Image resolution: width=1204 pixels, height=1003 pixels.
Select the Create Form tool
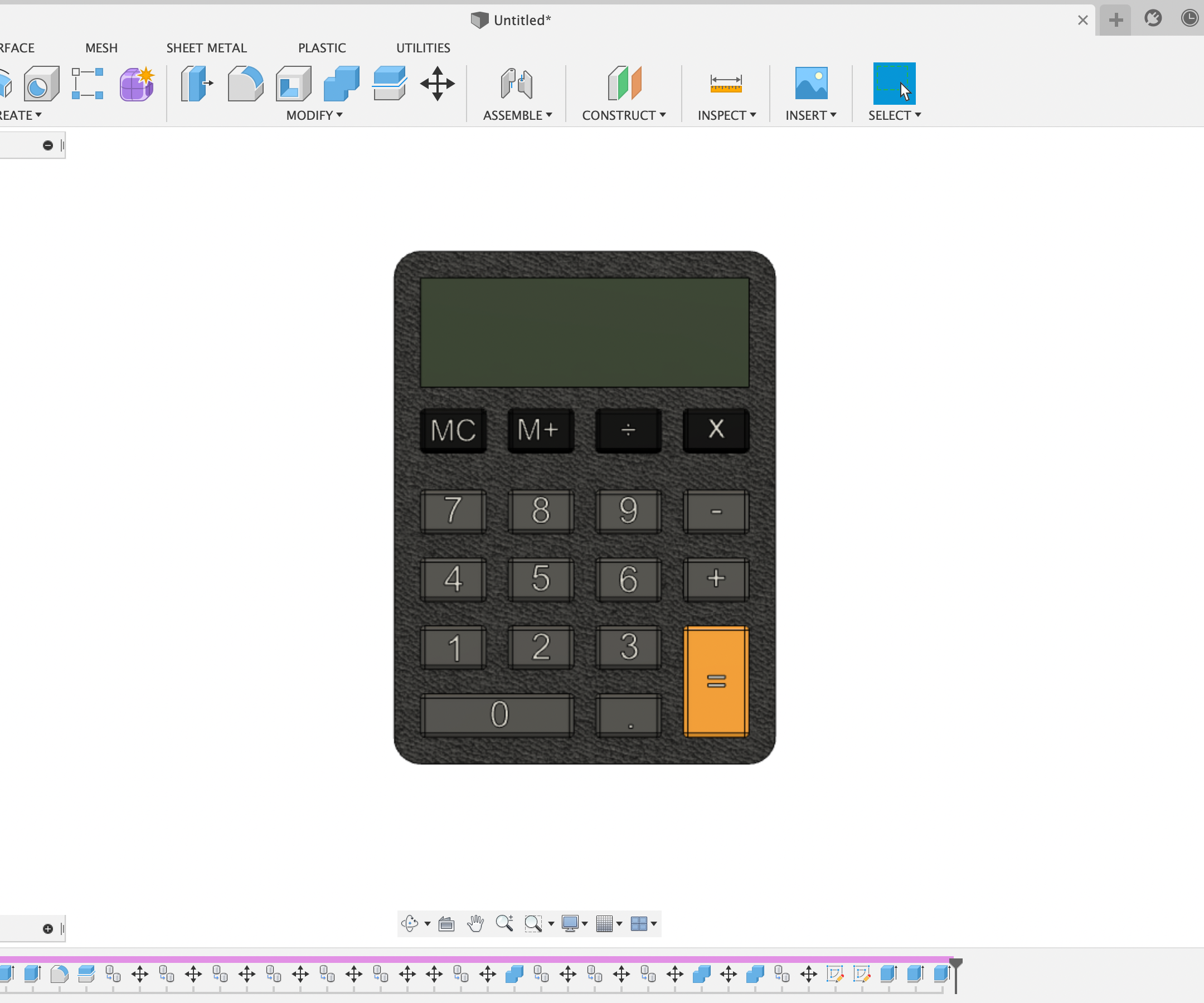[x=137, y=84]
